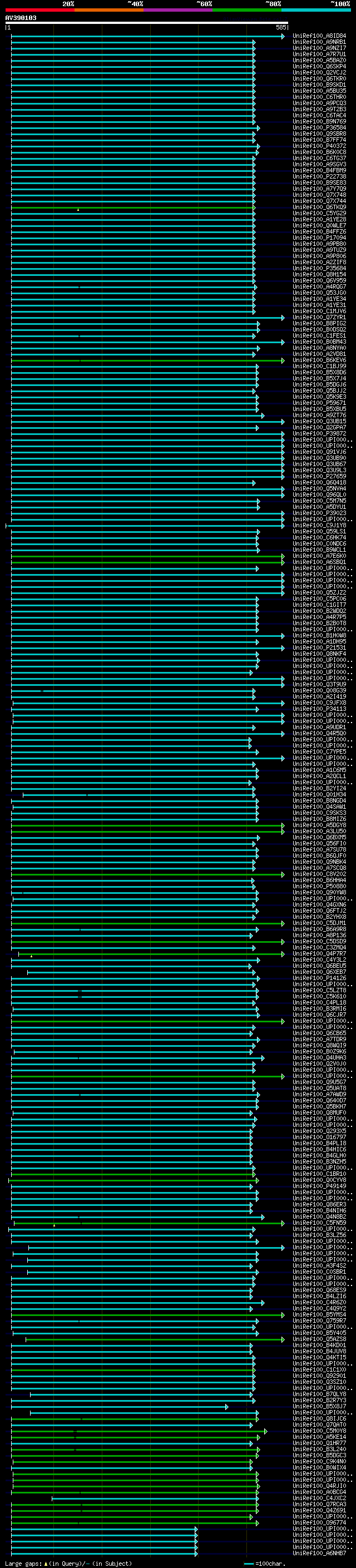Viewport: 356px width, 1568px height.
Task: Select UniRef100_A9UDR1 entry label
Action: [x=319, y=728]
